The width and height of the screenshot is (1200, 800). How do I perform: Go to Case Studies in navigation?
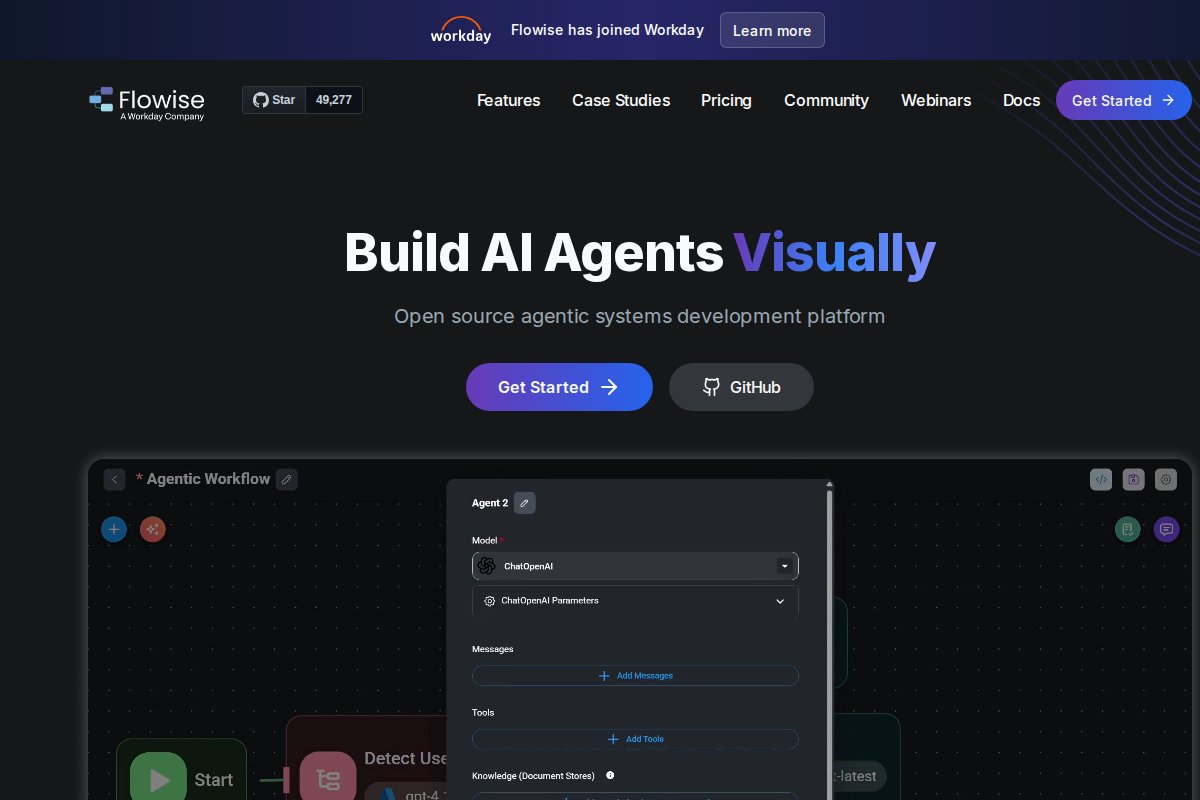click(x=621, y=100)
